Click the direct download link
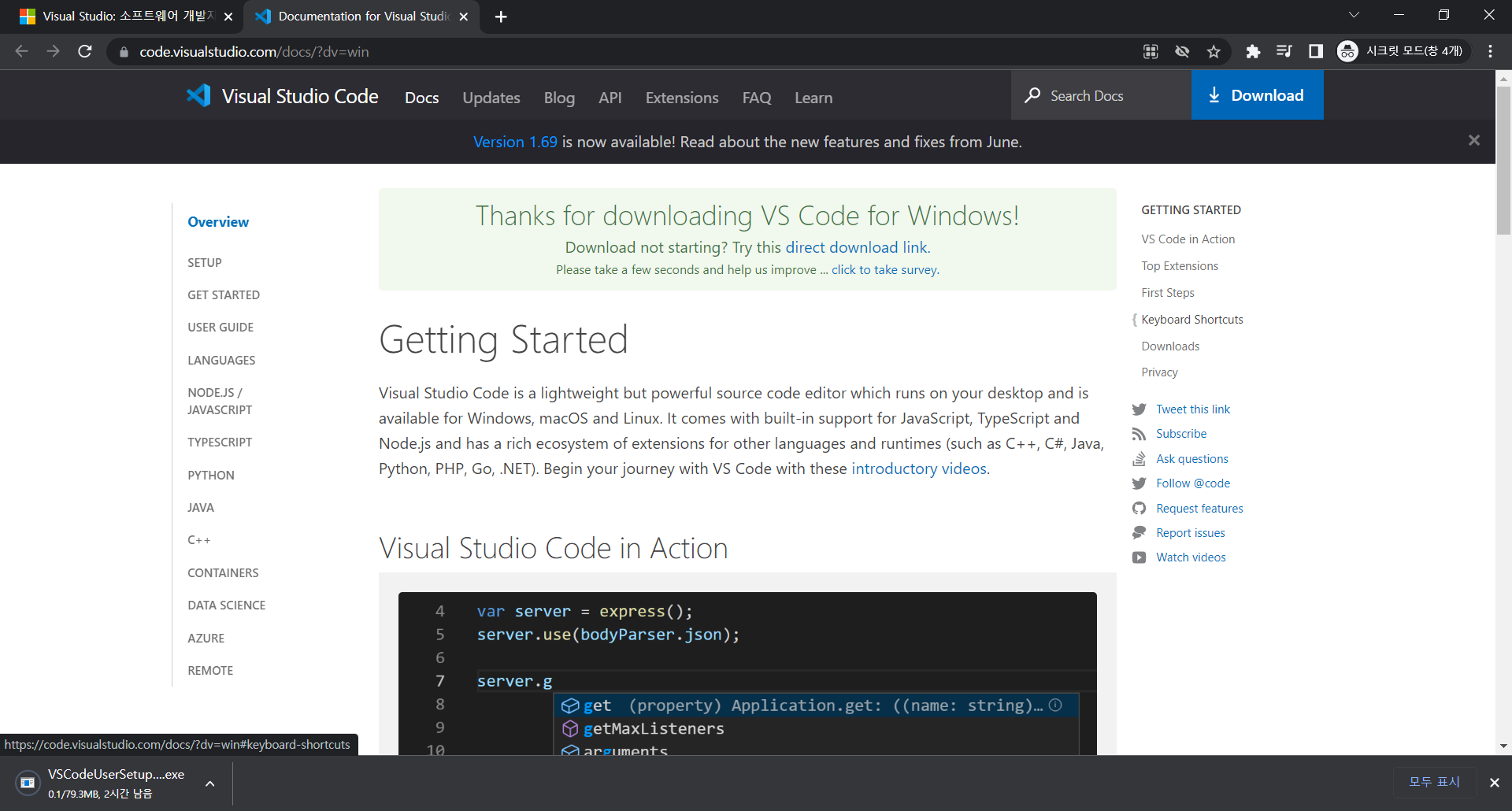This screenshot has width=1512, height=811. click(857, 247)
